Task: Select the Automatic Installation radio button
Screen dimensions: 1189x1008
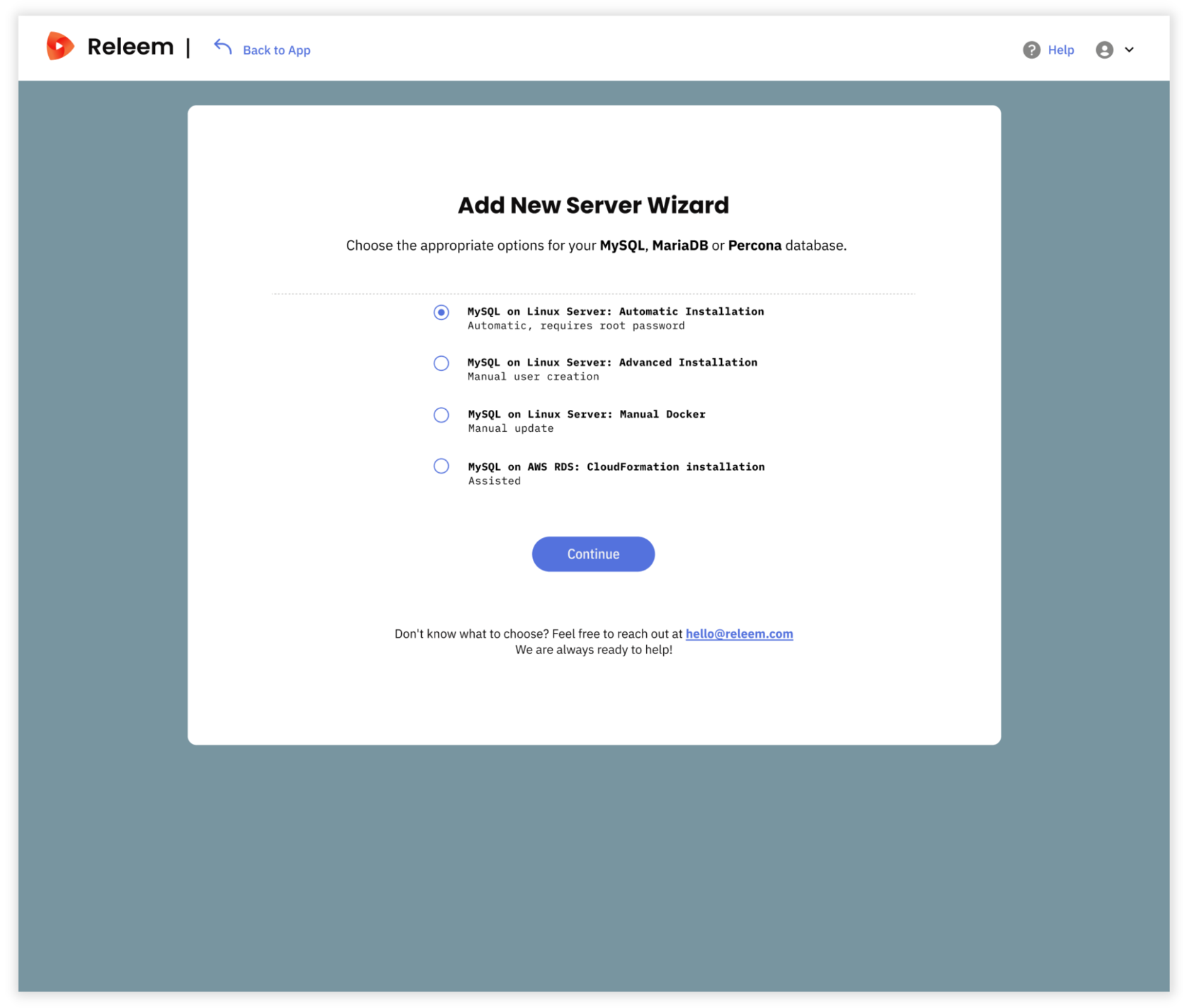Action: 441,312
